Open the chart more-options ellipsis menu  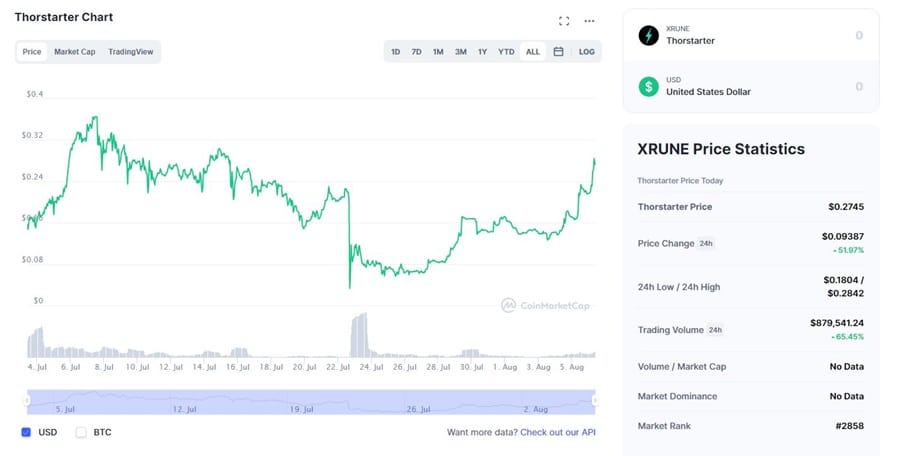pos(589,20)
